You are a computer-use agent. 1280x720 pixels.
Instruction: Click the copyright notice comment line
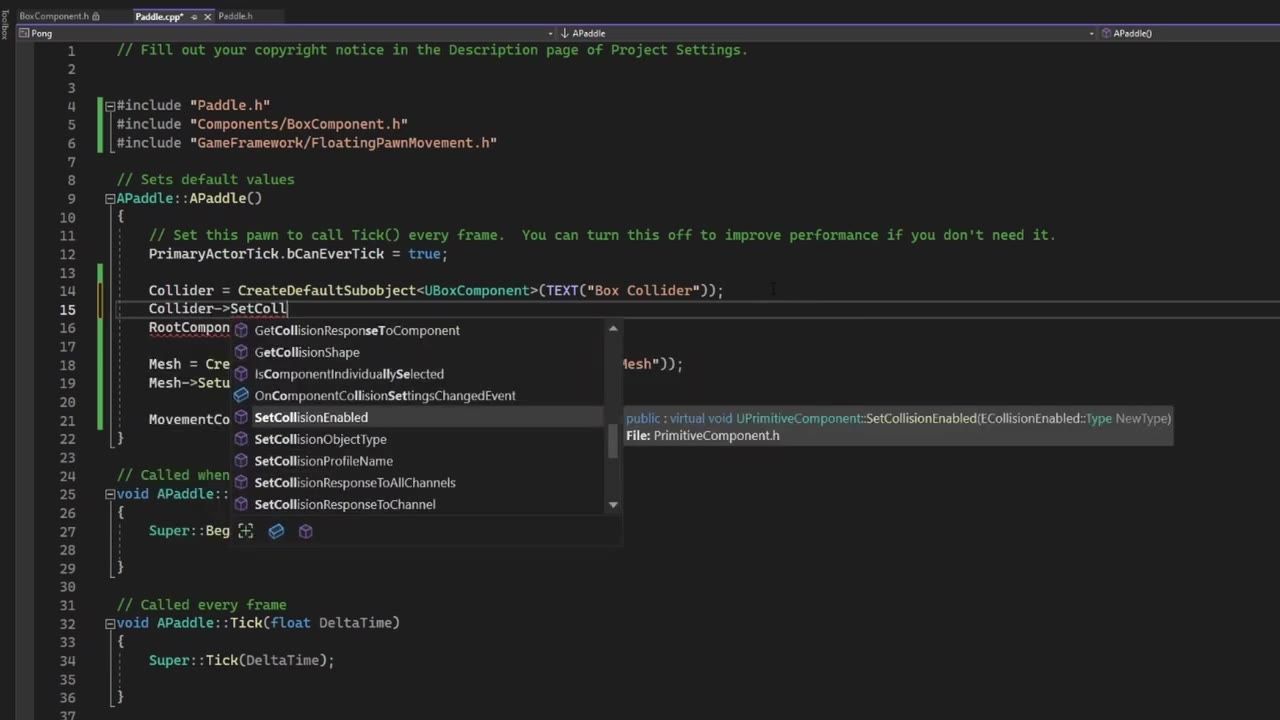[432, 50]
